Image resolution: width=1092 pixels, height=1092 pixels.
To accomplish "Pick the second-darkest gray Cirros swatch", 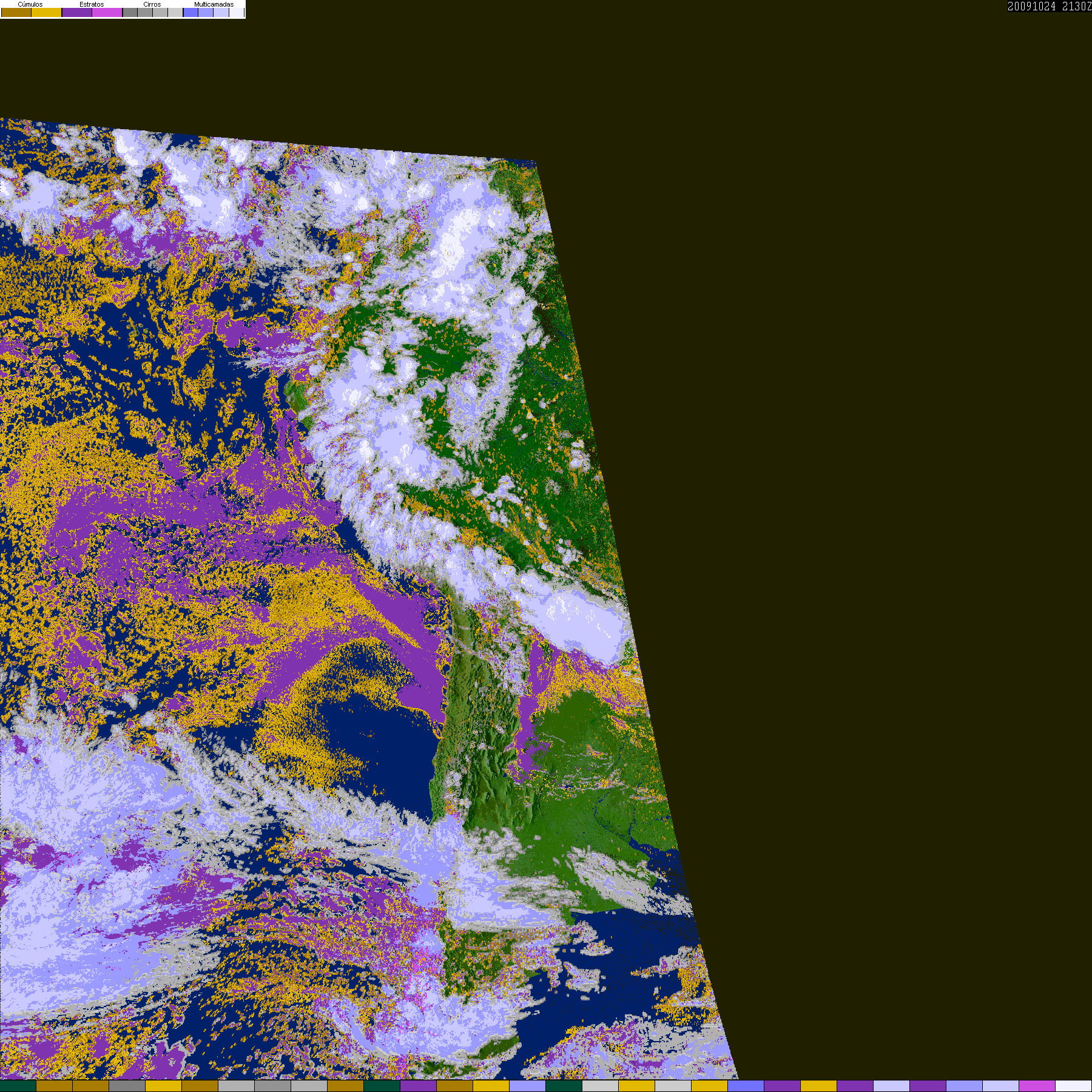I will (x=145, y=12).
